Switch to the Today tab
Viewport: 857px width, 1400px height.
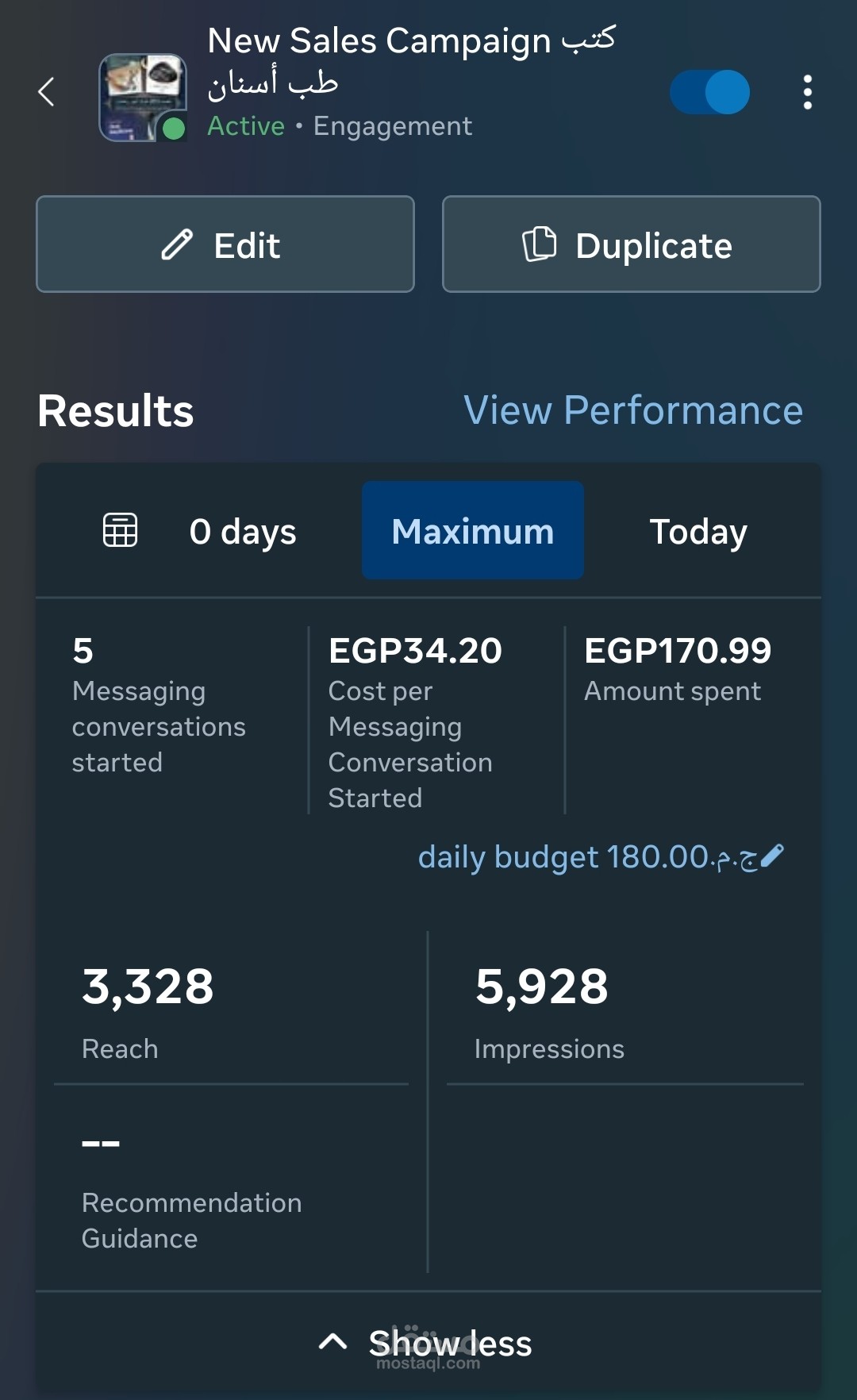(698, 531)
